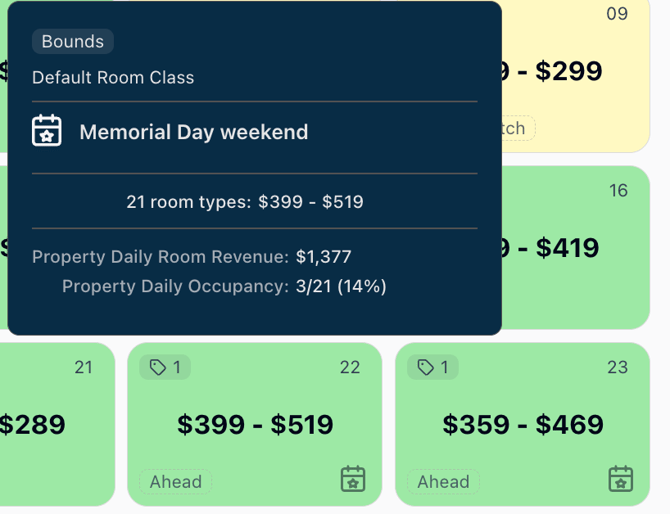670x514 pixels.
Task: Click the $289 price on day 21
Action: 32,424
